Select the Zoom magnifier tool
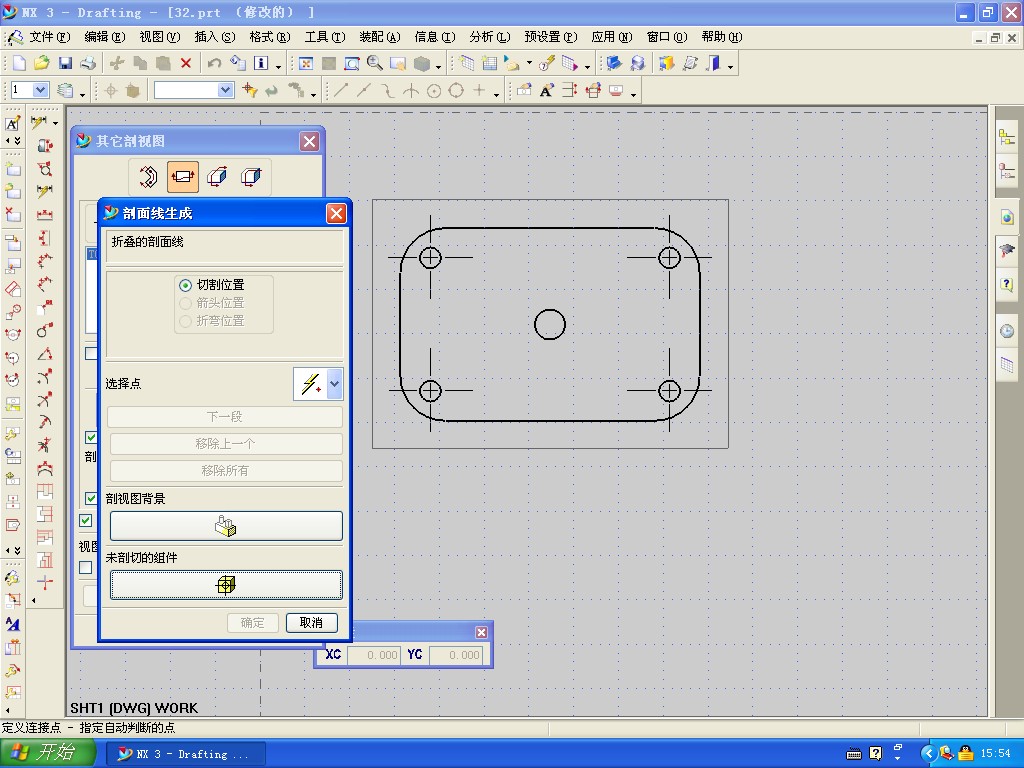The width and height of the screenshot is (1024, 768). [375, 63]
